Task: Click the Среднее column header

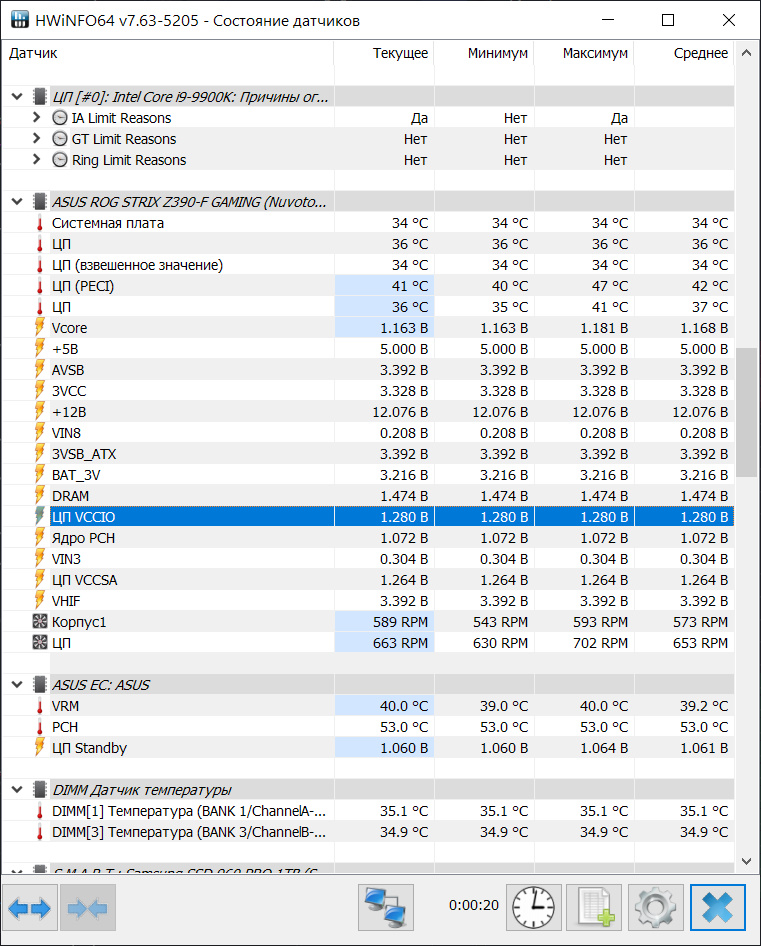Action: click(684, 53)
